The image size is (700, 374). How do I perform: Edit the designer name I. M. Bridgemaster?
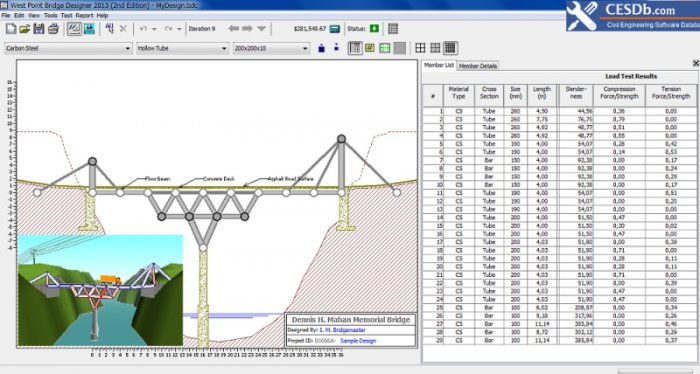[342, 330]
